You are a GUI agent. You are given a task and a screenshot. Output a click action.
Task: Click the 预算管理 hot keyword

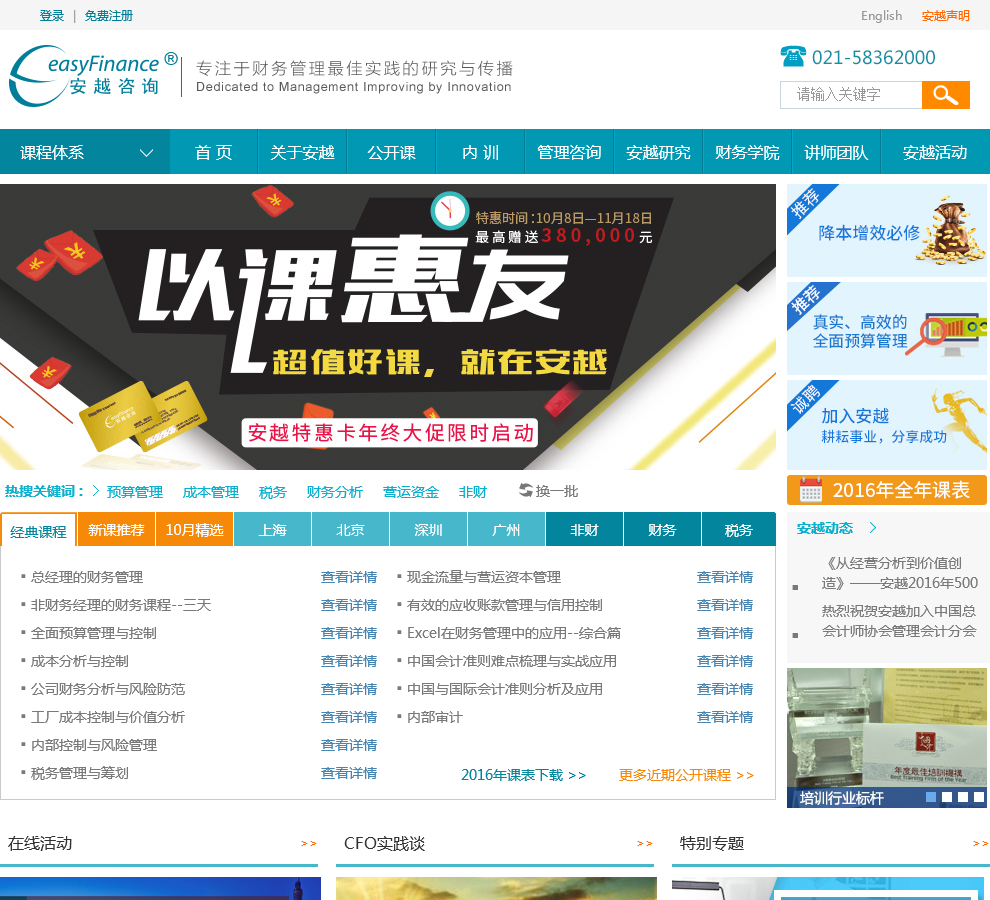[x=134, y=491]
